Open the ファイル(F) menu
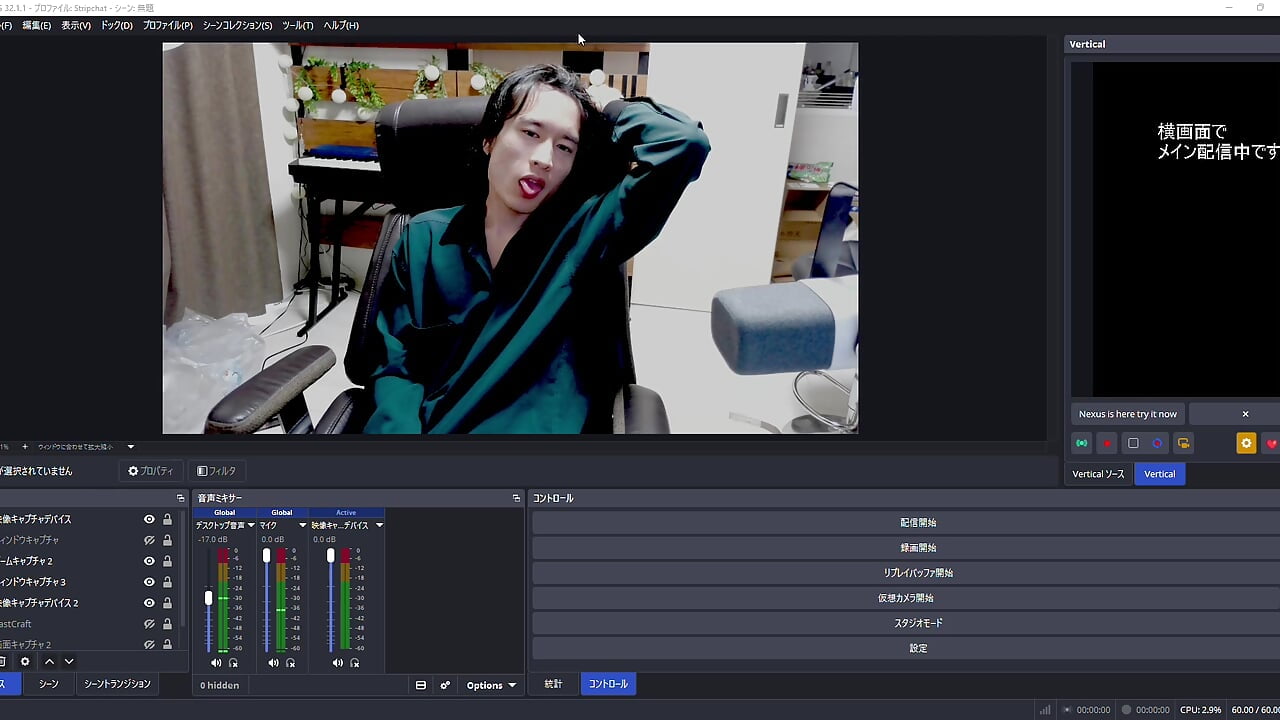 [6, 25]
